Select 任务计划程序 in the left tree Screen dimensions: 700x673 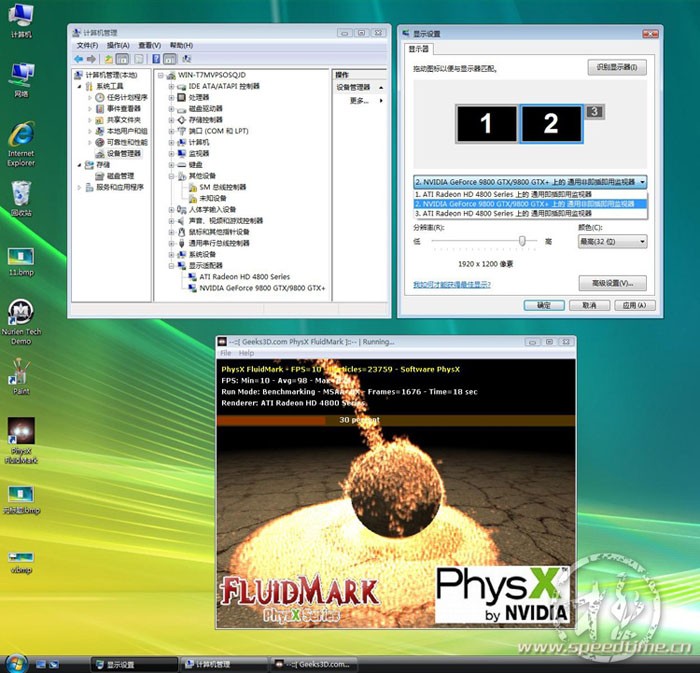[x=121, y=97]
